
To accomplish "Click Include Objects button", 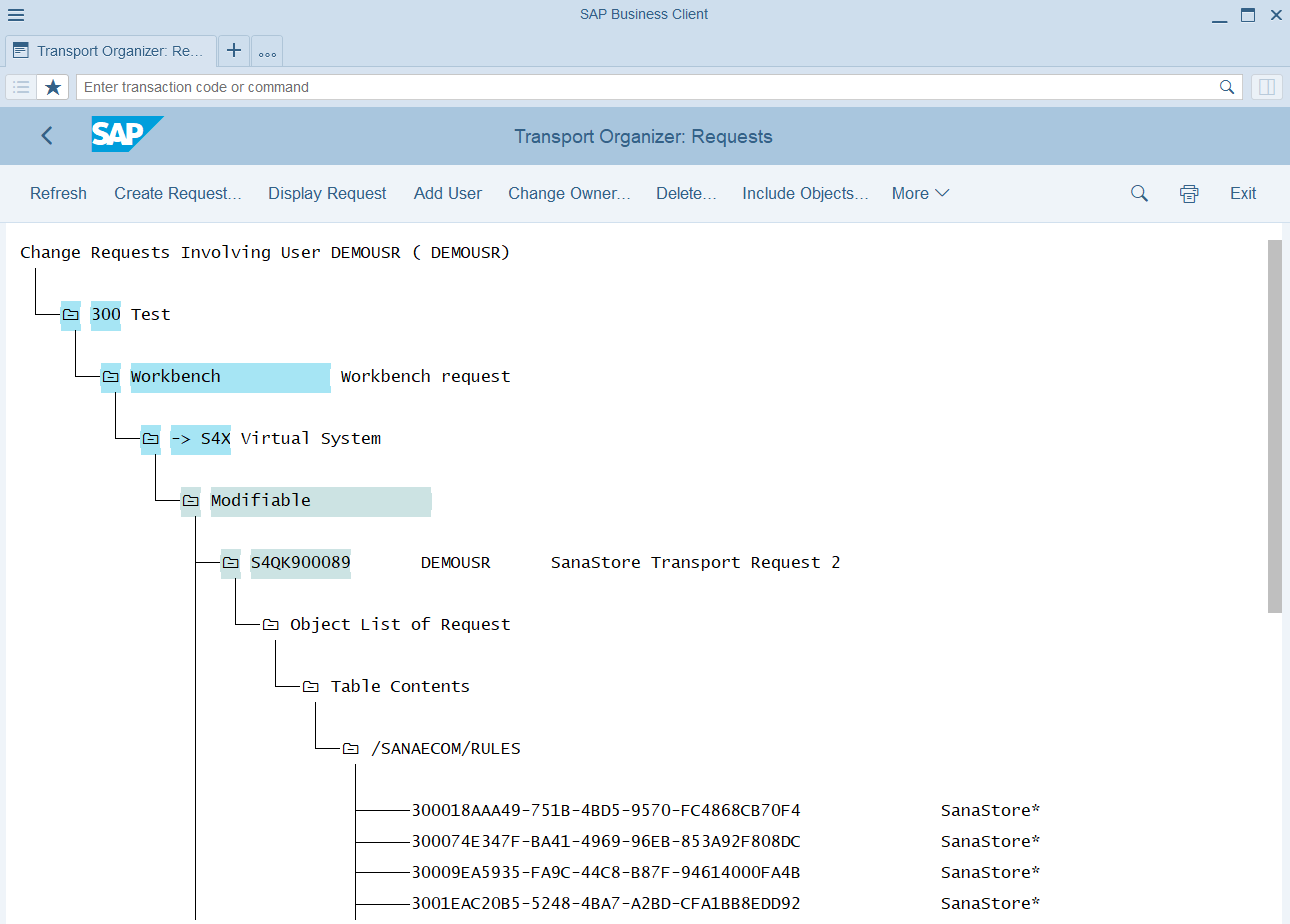I will click(x=805, y=193).
